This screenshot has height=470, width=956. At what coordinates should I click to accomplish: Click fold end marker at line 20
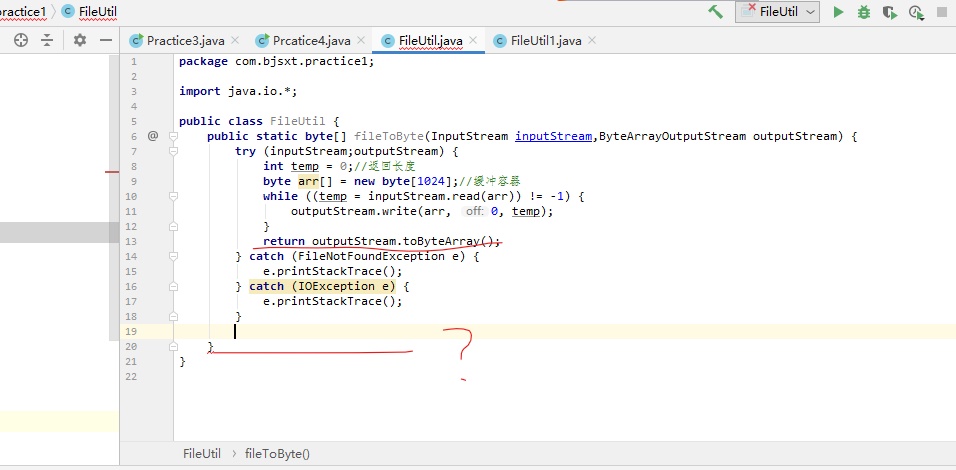click(x=173, y=346)
